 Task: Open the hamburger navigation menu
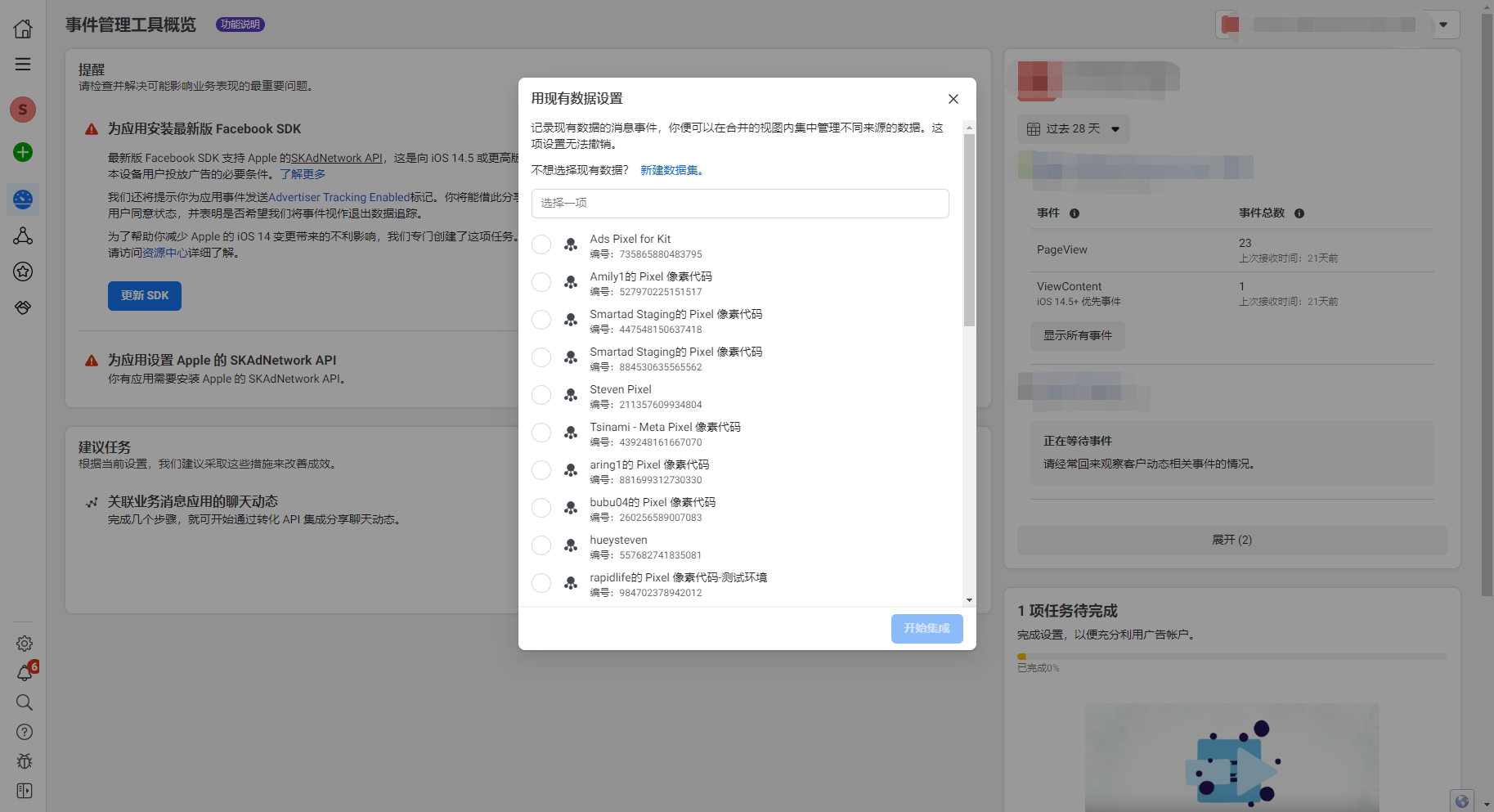23,63
